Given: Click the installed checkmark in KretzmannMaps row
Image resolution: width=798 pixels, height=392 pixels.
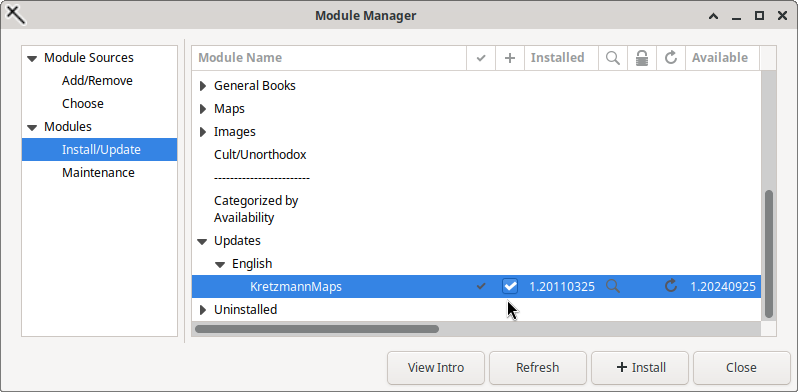Looking at the screenshot, I should pos(481,287).
